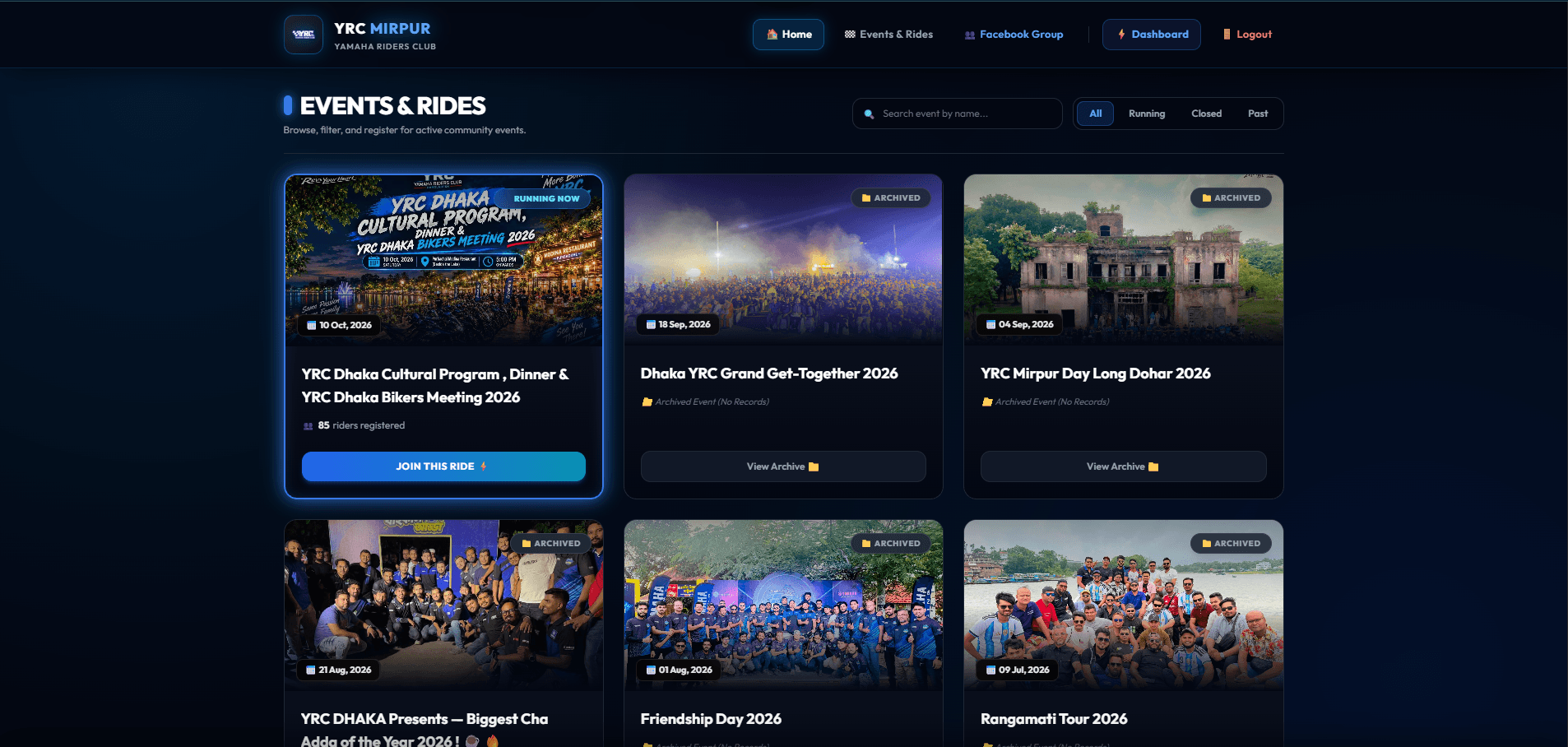Click ARCHIVED badge on Friendship Day card
Image resolution: width=1568 pixels, height=747 pixels.
pos(891,544)
